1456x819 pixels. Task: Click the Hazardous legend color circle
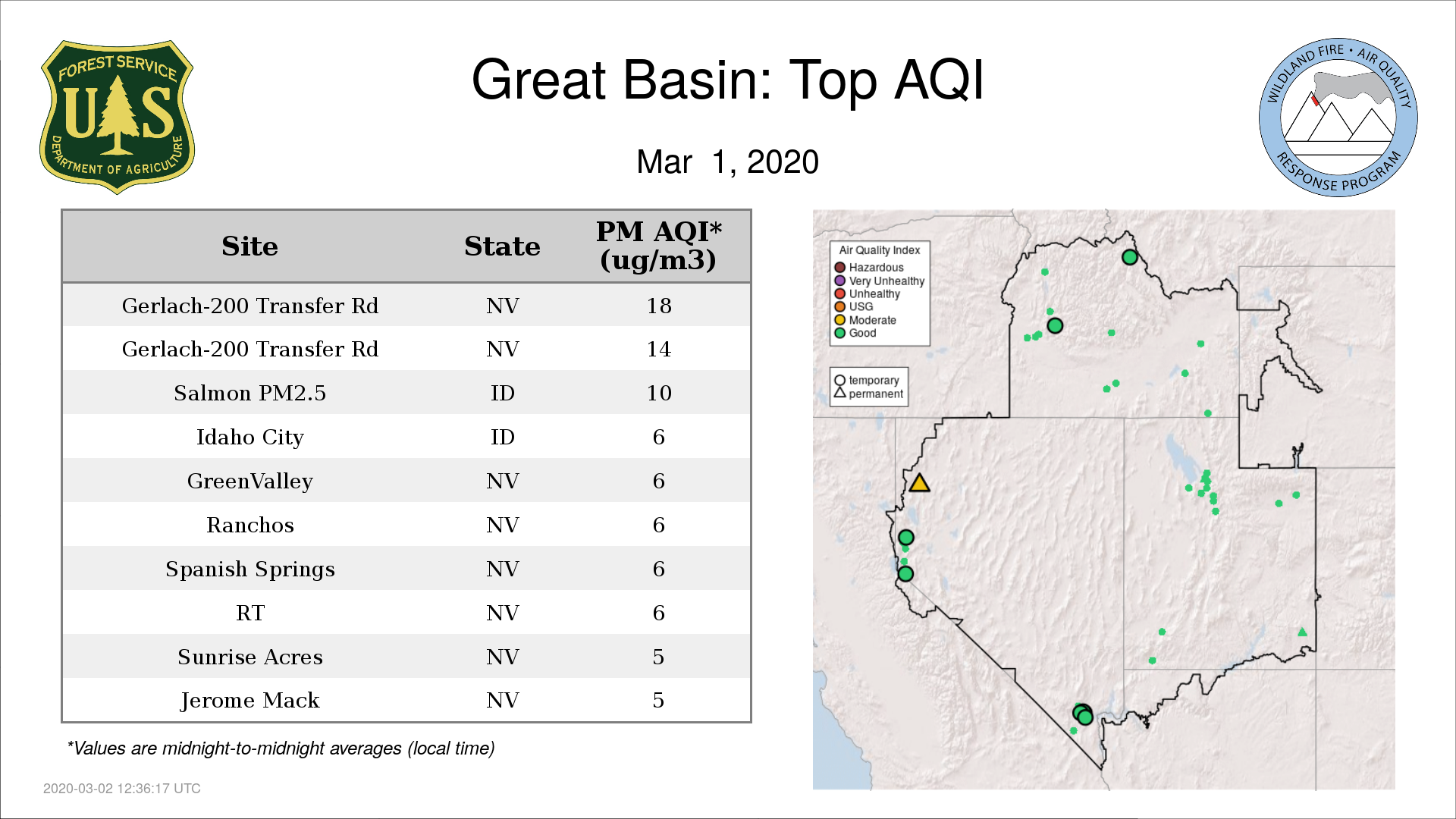[839, 268]
